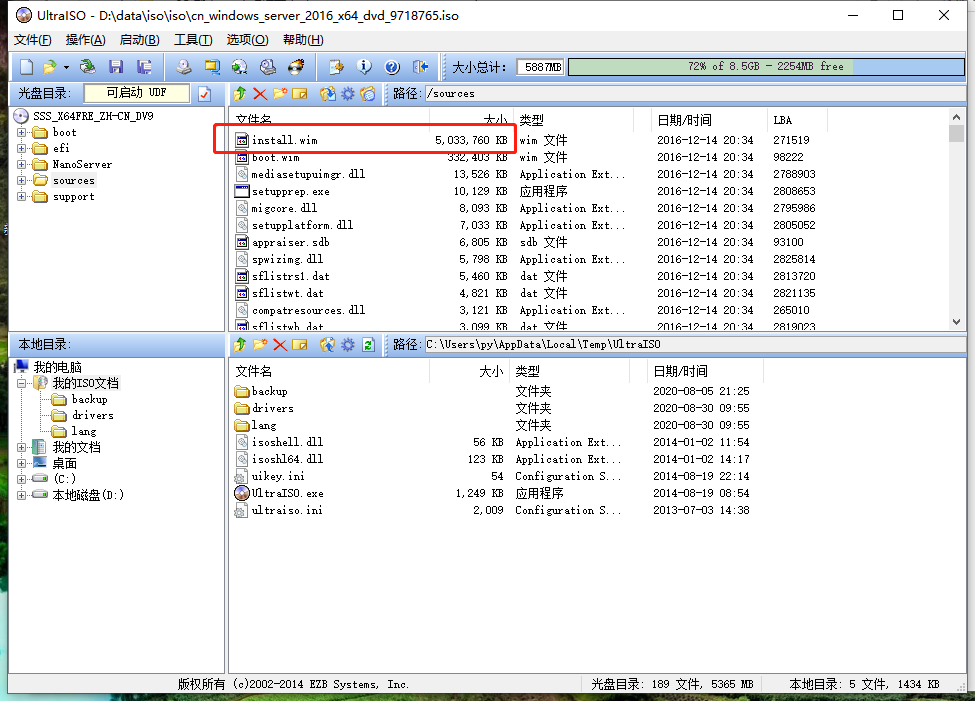This screenshot has width=975, height=701.
Task: Click the New image toolbar icon
Action: 27,67
